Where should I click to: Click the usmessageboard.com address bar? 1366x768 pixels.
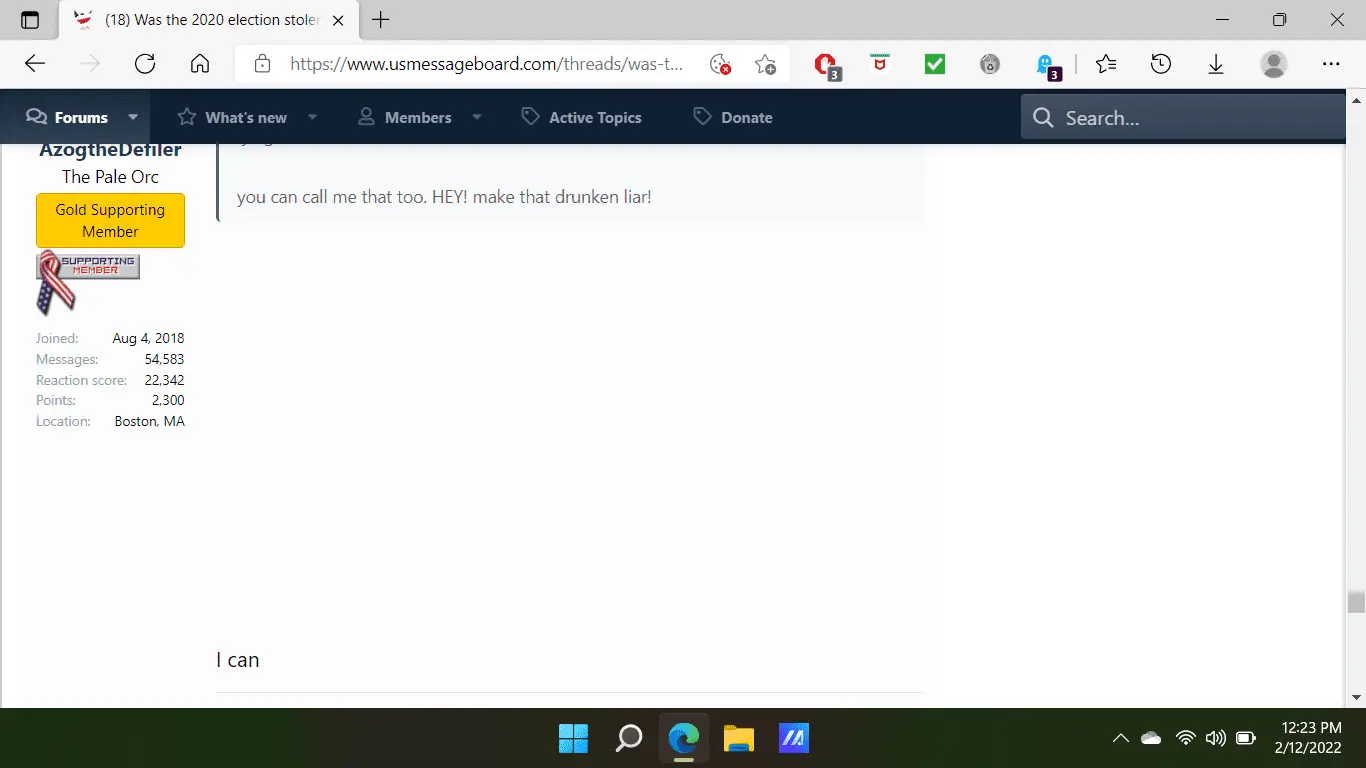tap(487, 64)
